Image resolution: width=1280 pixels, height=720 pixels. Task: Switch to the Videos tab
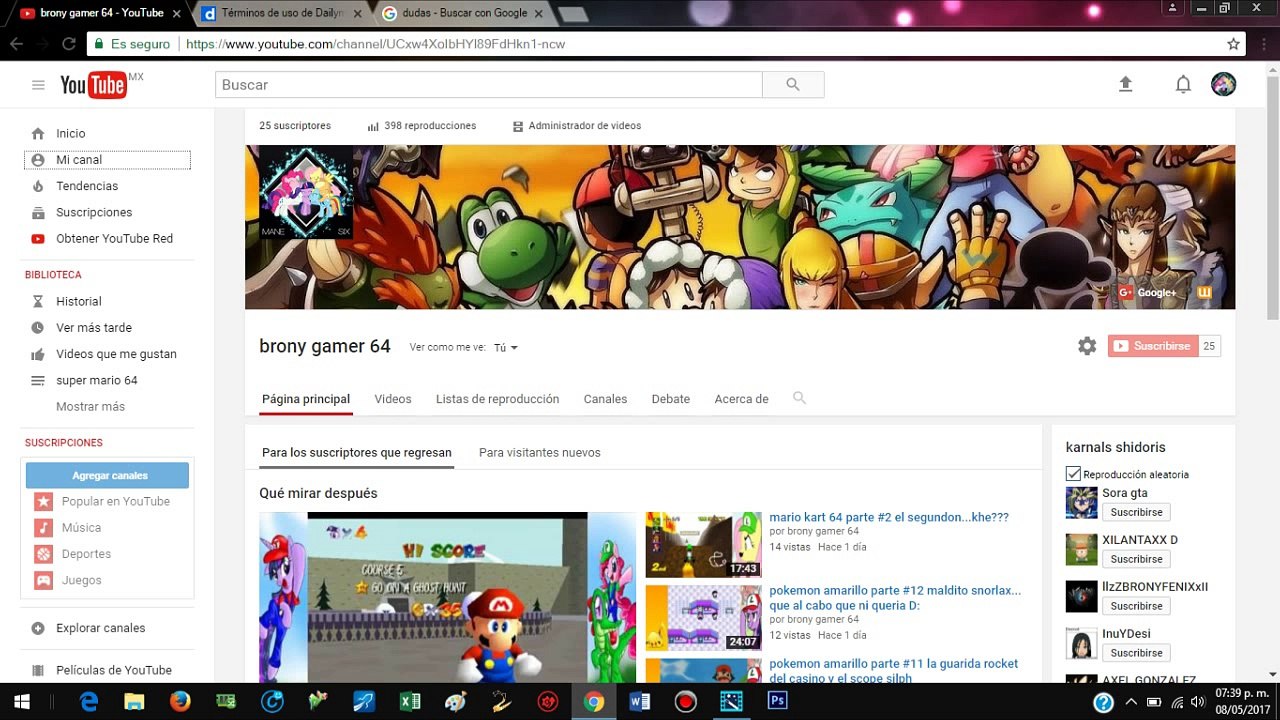tap(393, 399)
